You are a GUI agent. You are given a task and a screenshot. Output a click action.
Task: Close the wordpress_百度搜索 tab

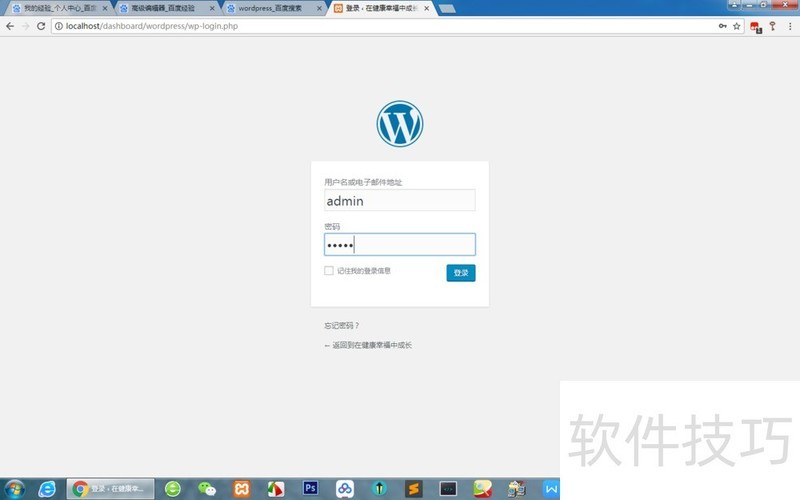[x=319, y=8]
